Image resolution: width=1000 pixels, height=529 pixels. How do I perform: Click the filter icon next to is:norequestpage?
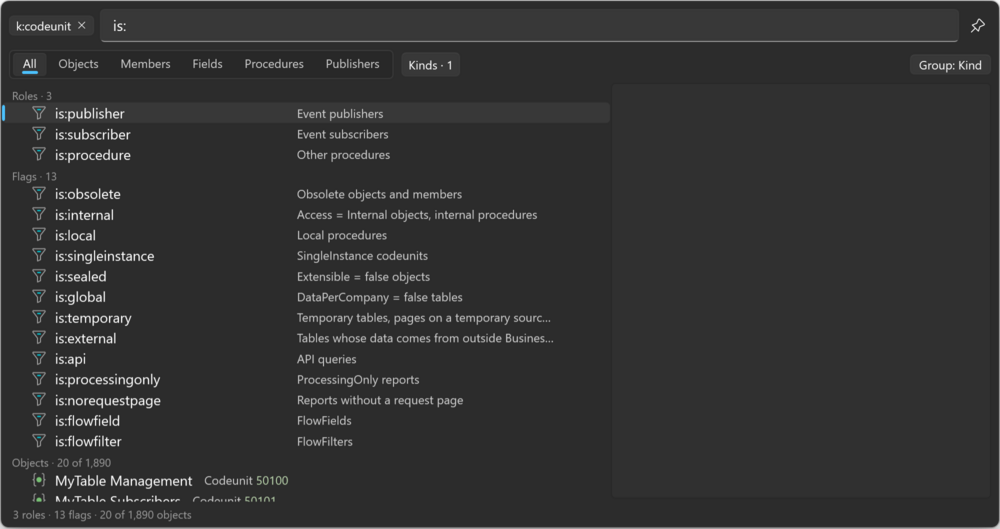coord(39,399)
